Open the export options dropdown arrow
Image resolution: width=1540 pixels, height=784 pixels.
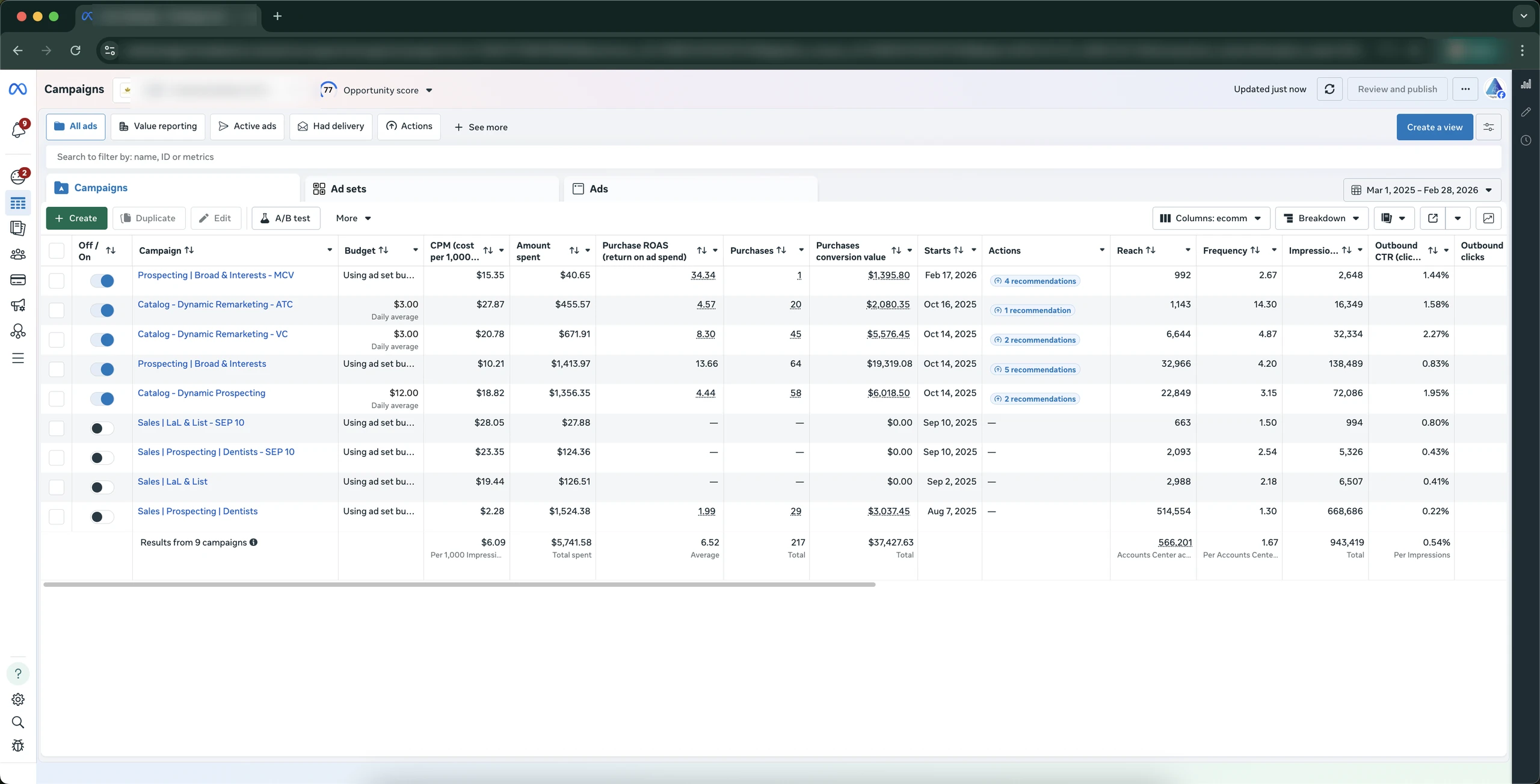point(1458,218)
